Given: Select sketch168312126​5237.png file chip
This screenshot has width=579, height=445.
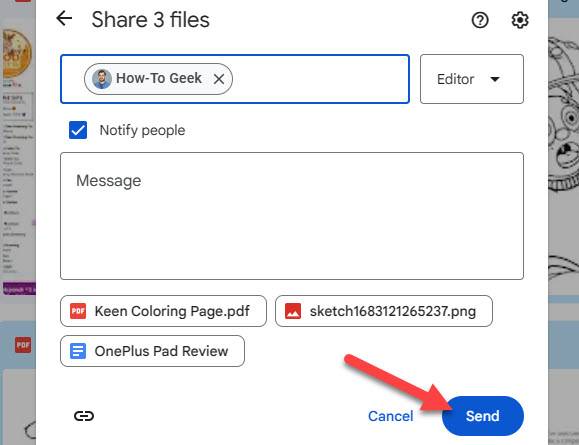Looking at the screenshot, I should (384, 311).
